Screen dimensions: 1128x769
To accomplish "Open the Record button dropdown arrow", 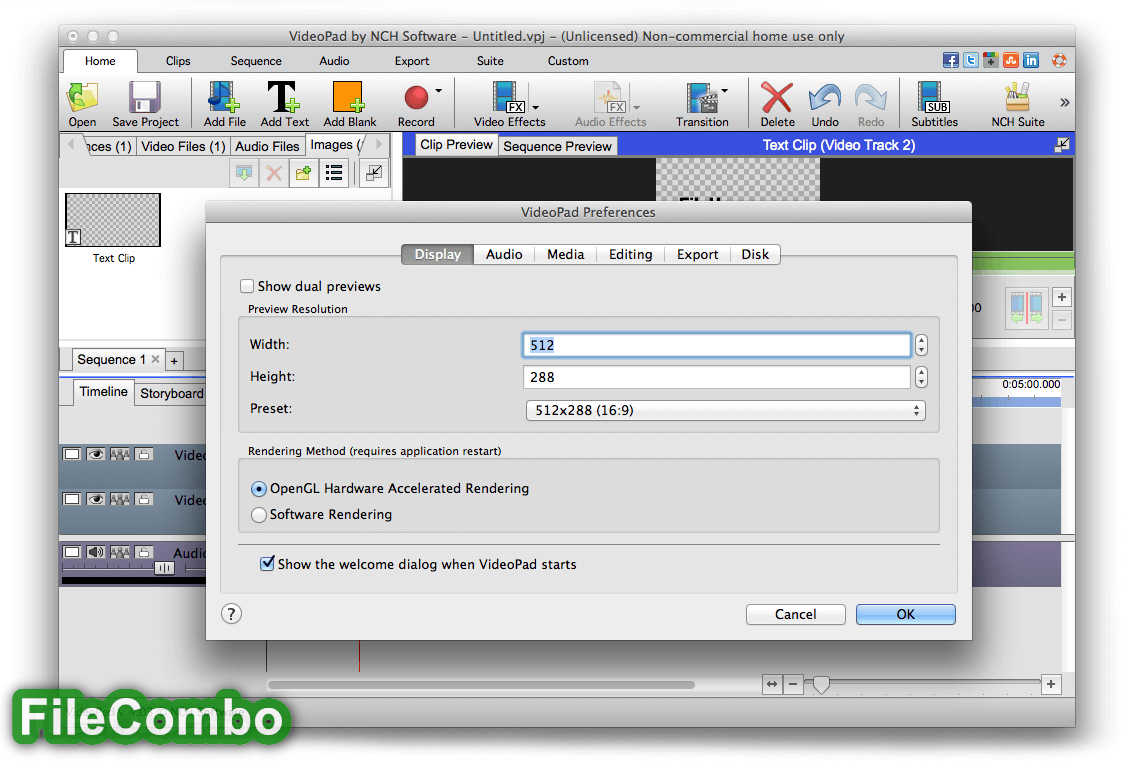I will pyautogui.click(x=438, y=92).
